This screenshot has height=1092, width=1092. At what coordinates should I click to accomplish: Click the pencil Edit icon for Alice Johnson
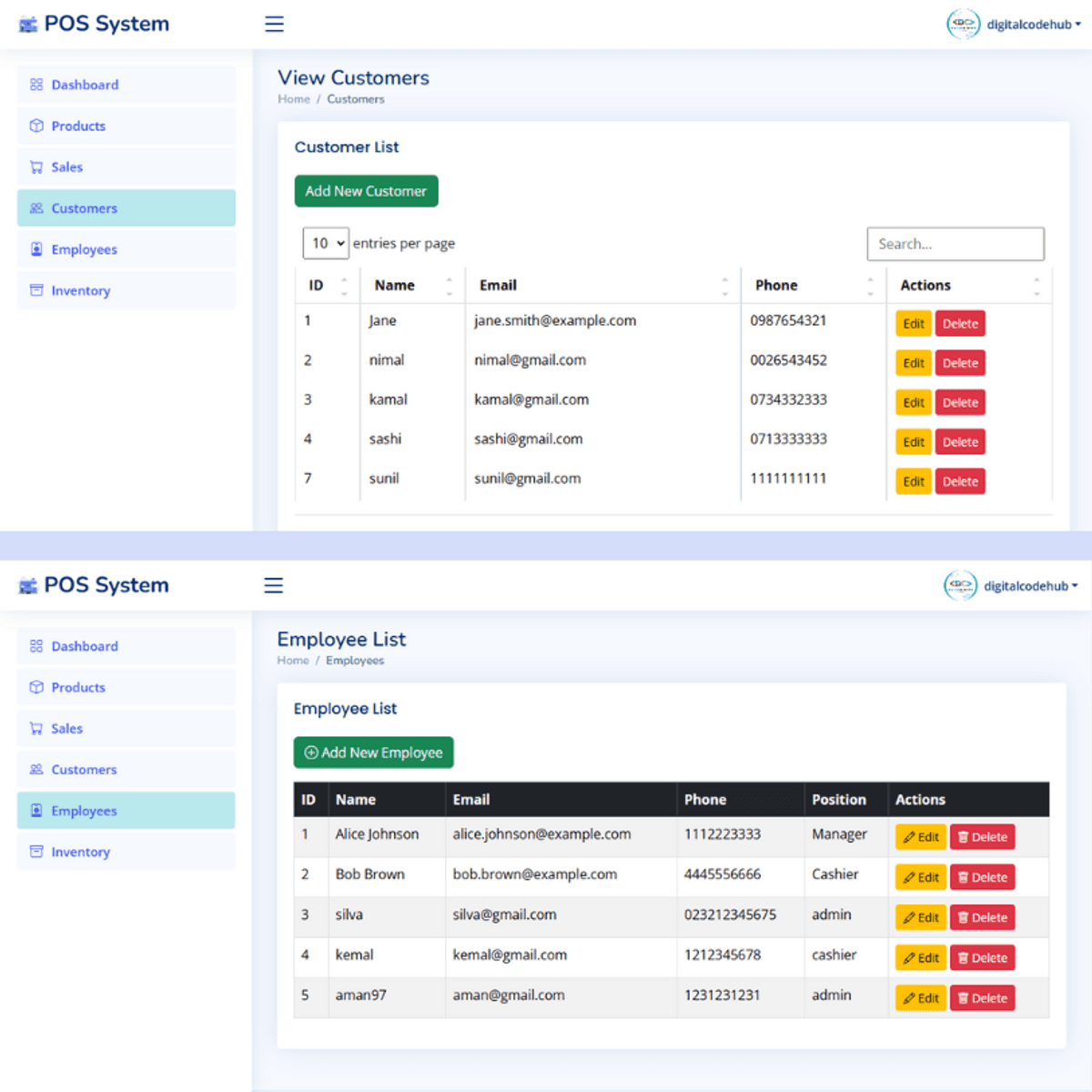[909, 837]
